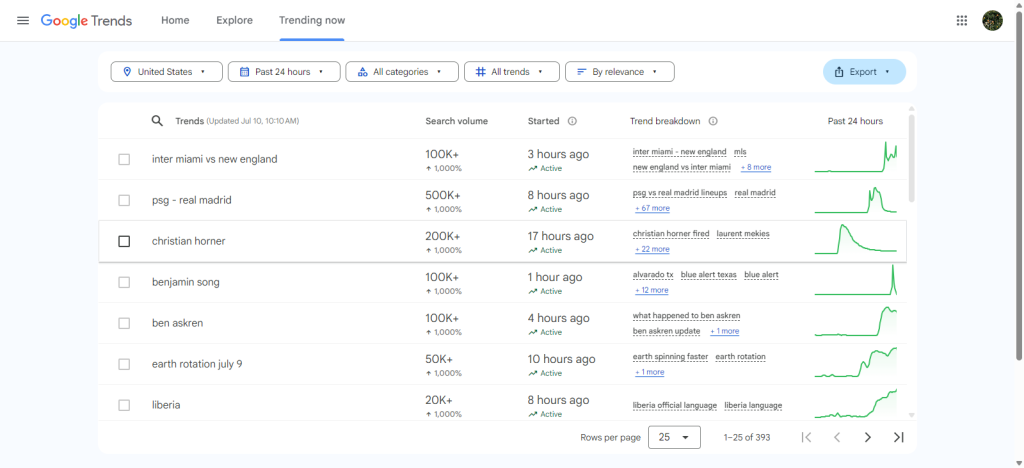Viewport: 1024px width, 468px height.
Task: Click the 'benjamin song' trend title
Action: [x=185, y=283]
